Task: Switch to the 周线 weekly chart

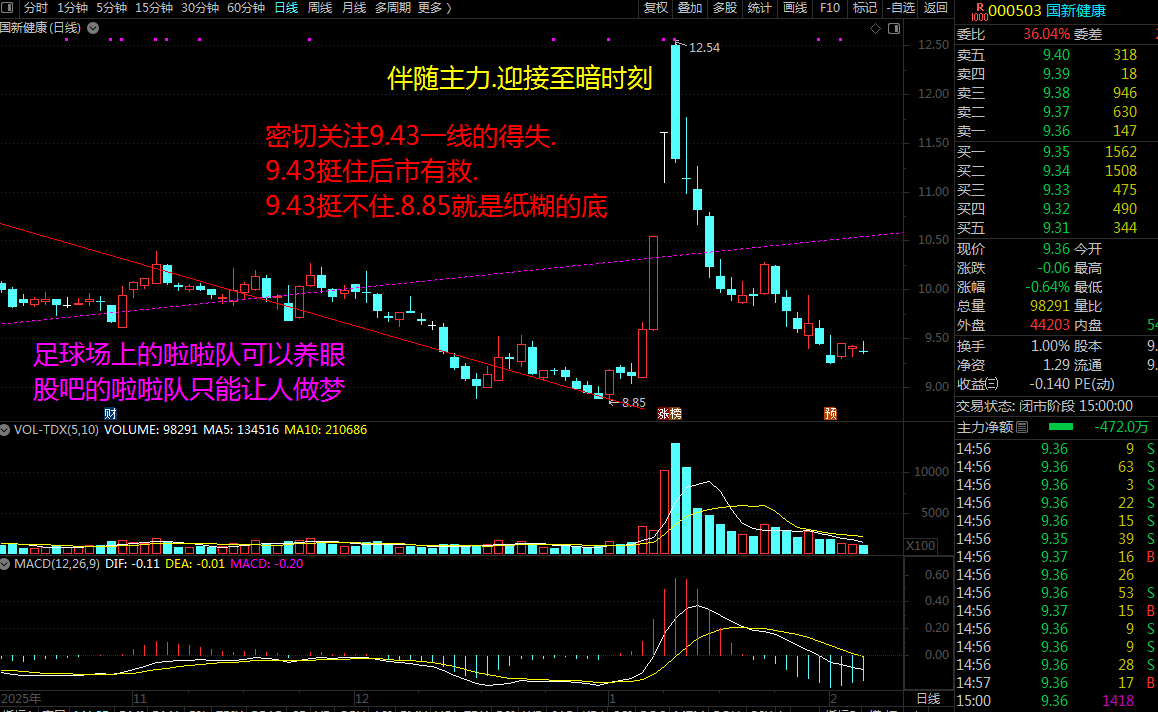Action: pos(320,7)
